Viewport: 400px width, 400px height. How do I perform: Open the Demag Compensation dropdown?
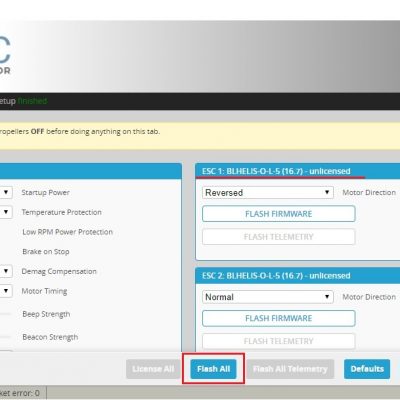[6, 271]
